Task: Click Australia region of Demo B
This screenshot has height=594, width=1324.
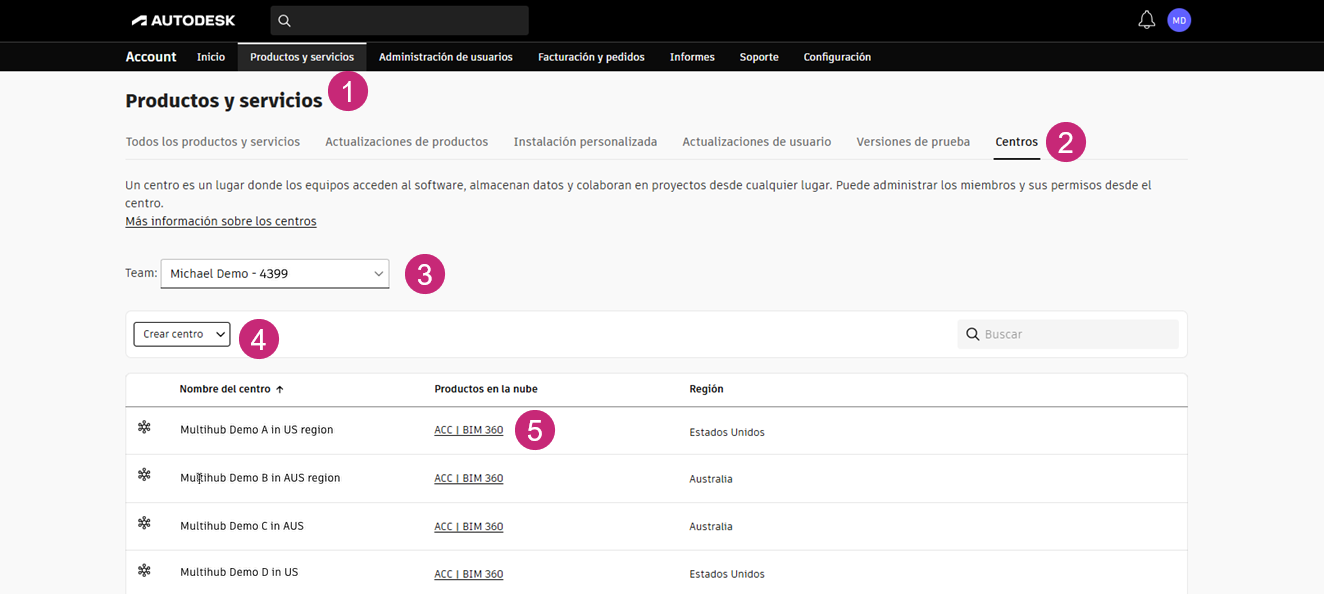Action: (711, 479)
